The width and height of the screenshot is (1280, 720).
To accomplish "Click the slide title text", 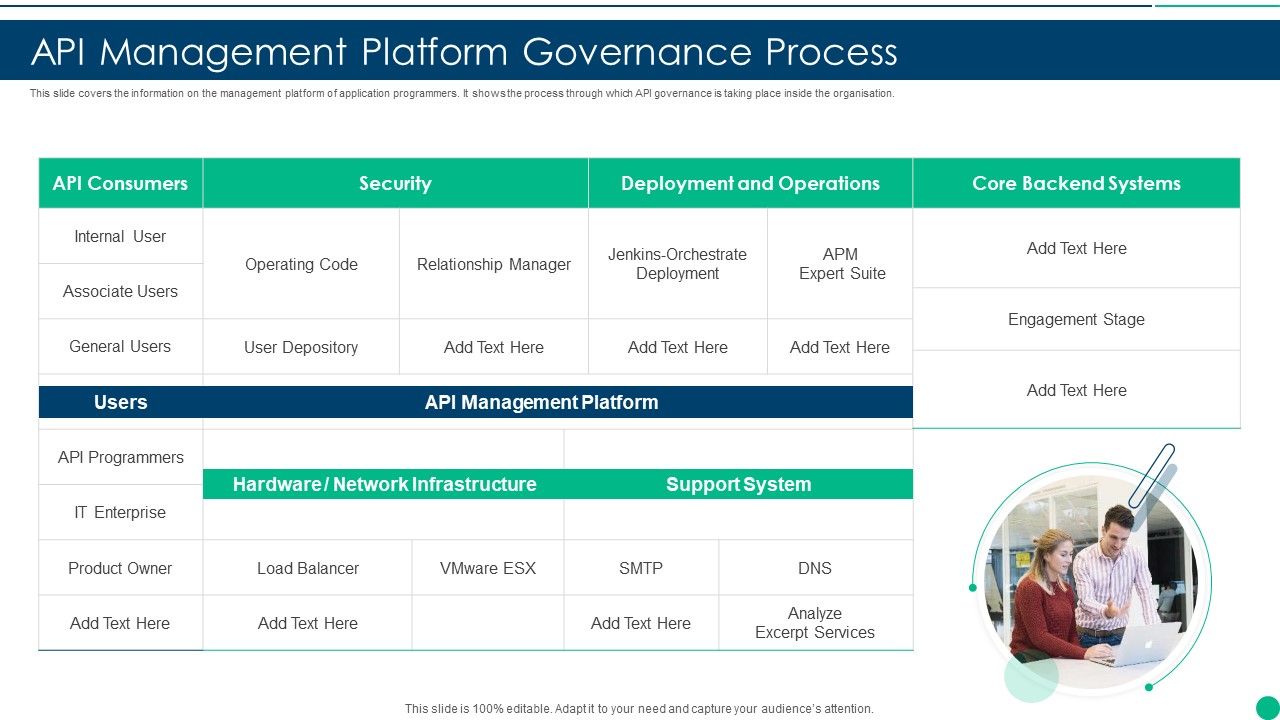I will click(464, 52).
